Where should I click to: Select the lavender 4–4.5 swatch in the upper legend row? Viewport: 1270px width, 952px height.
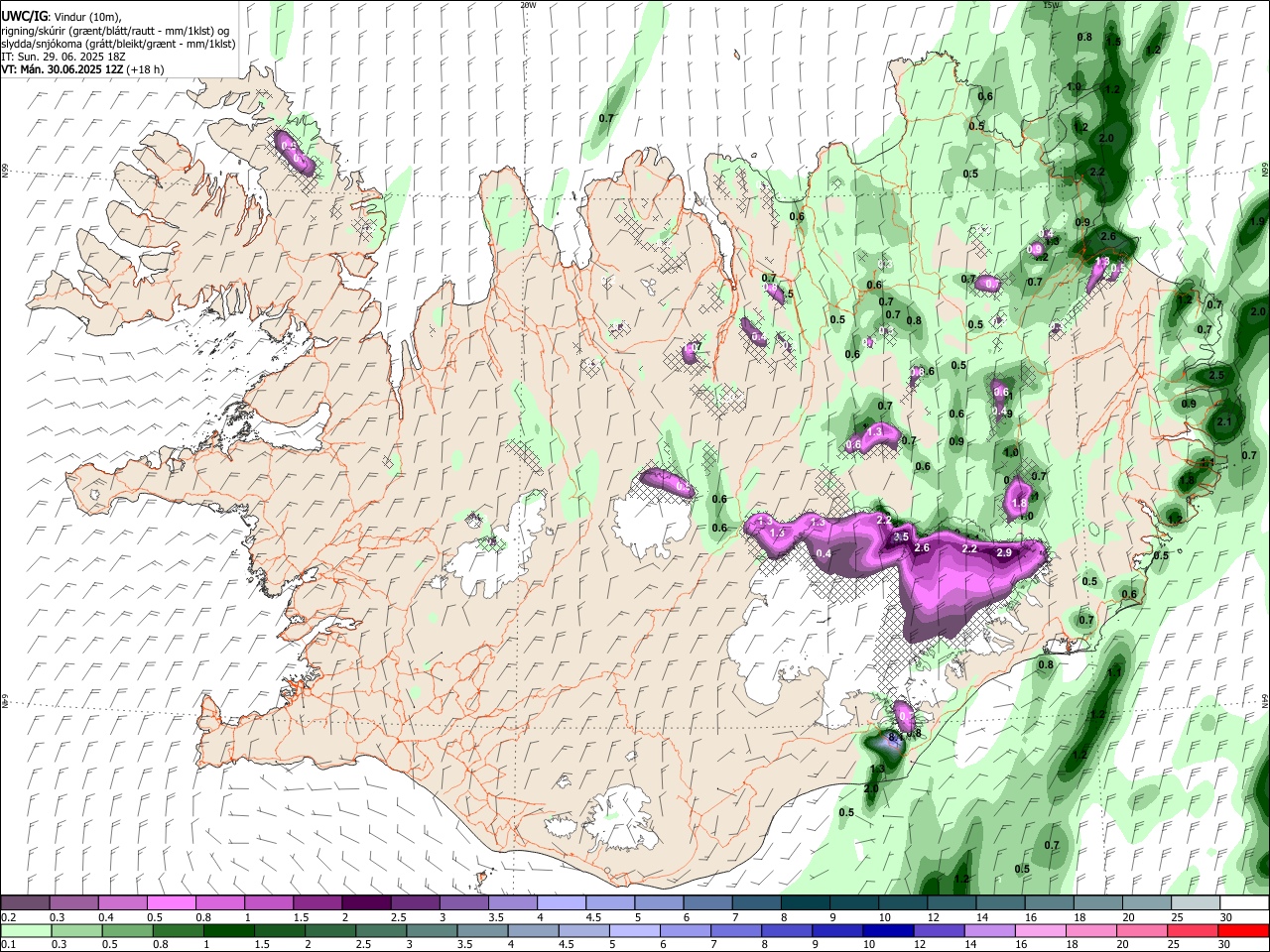coord(561,903)
